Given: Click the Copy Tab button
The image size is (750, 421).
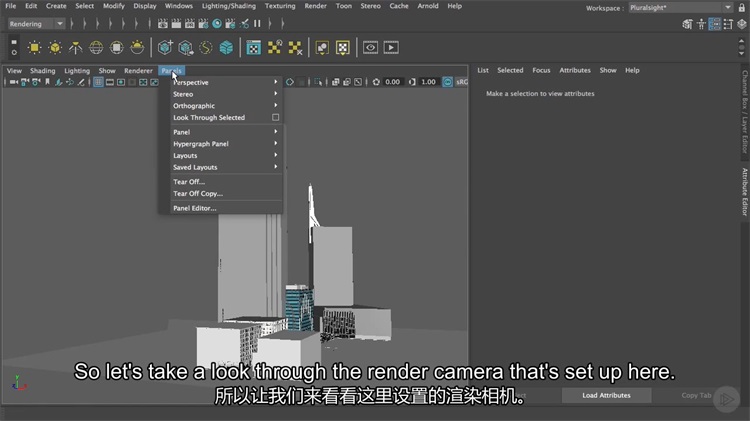Looking at the screenshot, I should (x=696, y=395).
